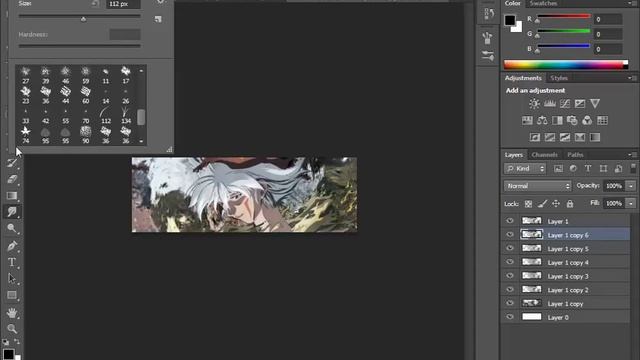Open the Opacity slider arrow
Viewport: 640px width, 360px height.
point(631,186)
